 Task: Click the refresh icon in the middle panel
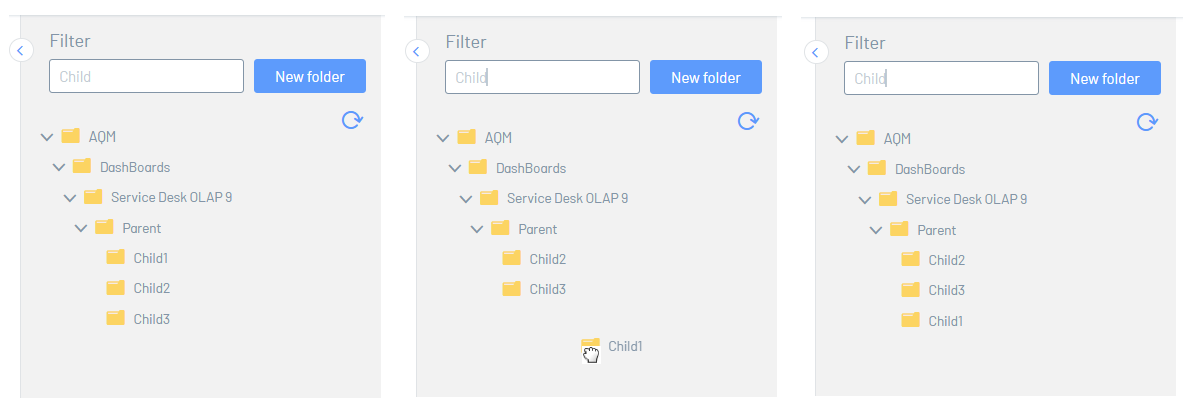click(x=748, y=120)
